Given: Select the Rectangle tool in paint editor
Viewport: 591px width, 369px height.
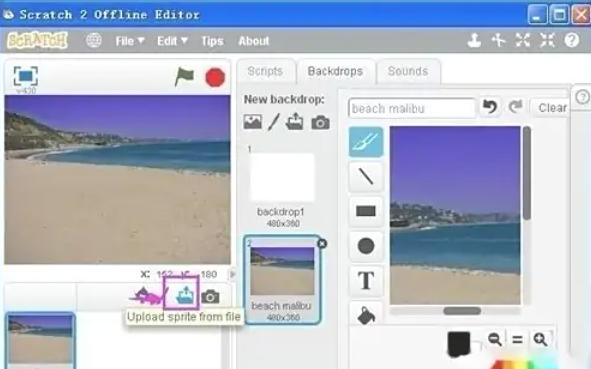Looking at the screenshot, I should (366, 211).
